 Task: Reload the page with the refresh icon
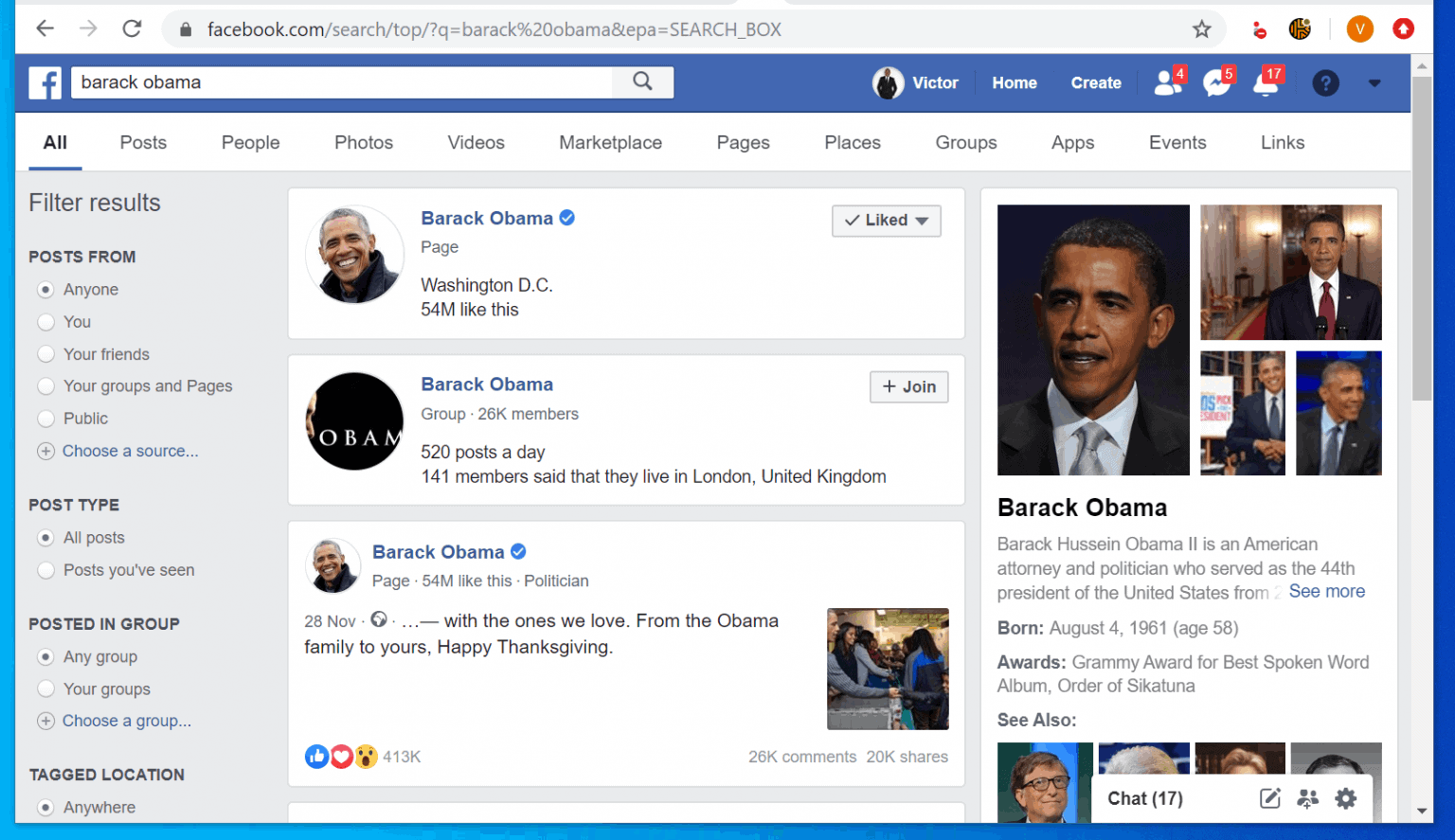pyautogui.click(x=132, y=28)
